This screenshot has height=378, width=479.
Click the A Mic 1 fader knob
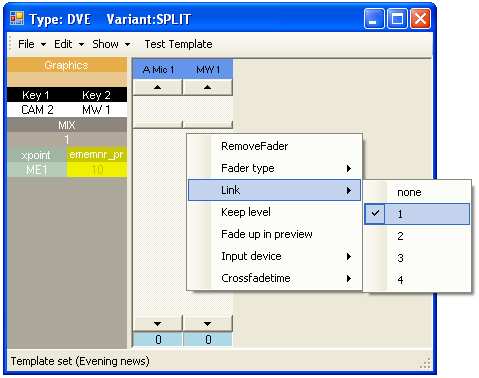(x=158, y=125)
